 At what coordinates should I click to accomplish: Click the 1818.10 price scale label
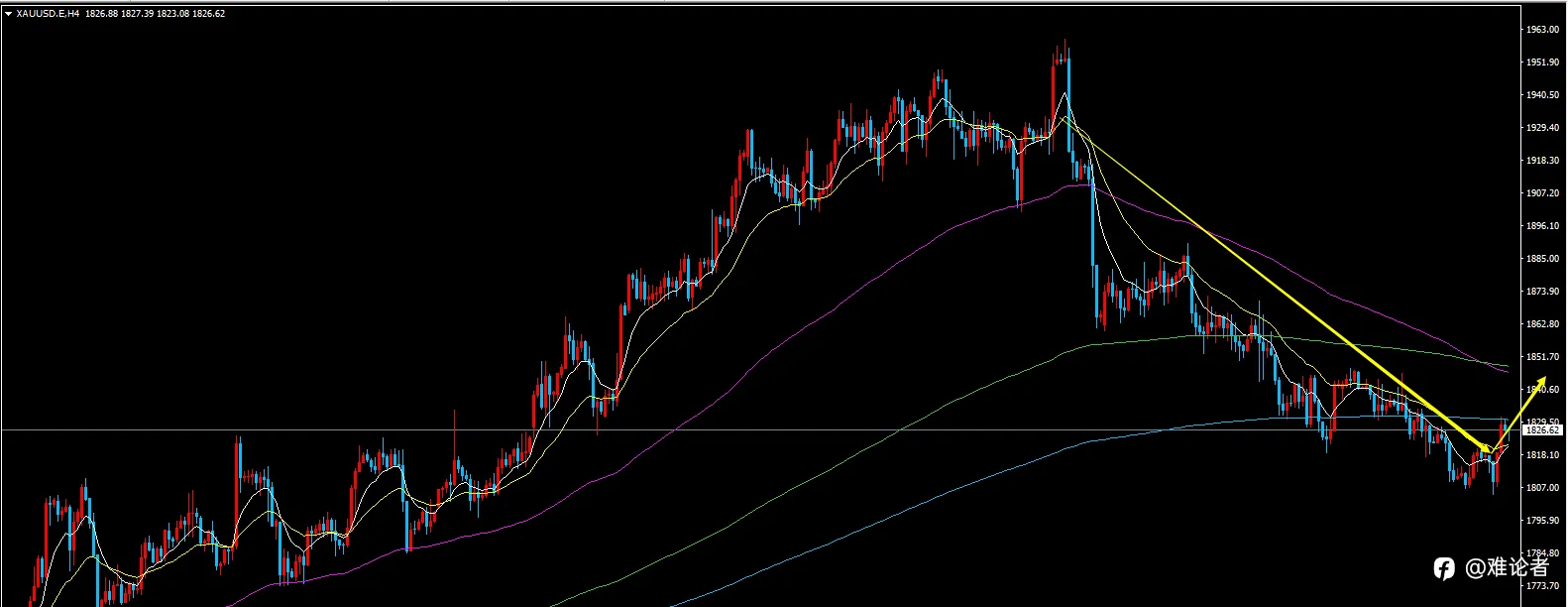point(1543,455)
